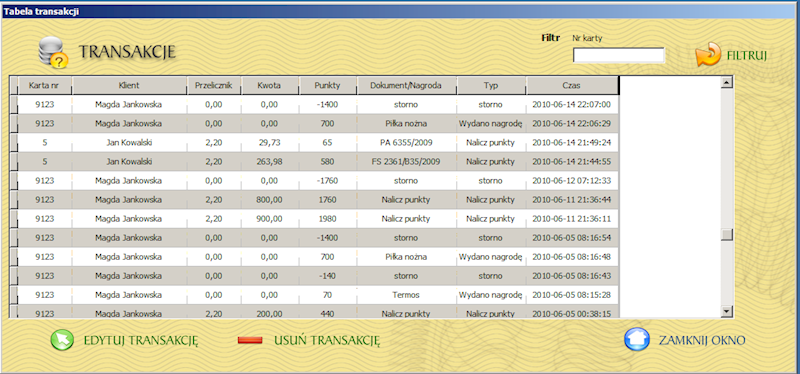Click Wydano nagrodę in Termos row
The width and height of the screenshot is (800, 374).
coord(490,295)
